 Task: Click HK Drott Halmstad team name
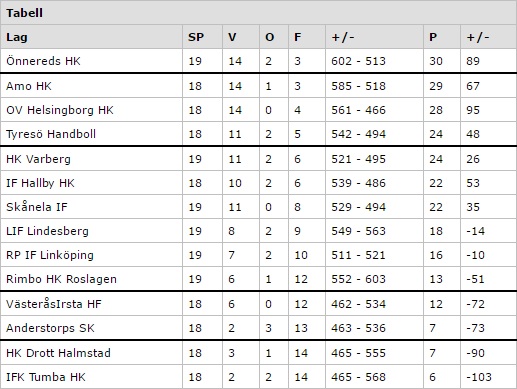pyautogui.click(x=58, y=353)
